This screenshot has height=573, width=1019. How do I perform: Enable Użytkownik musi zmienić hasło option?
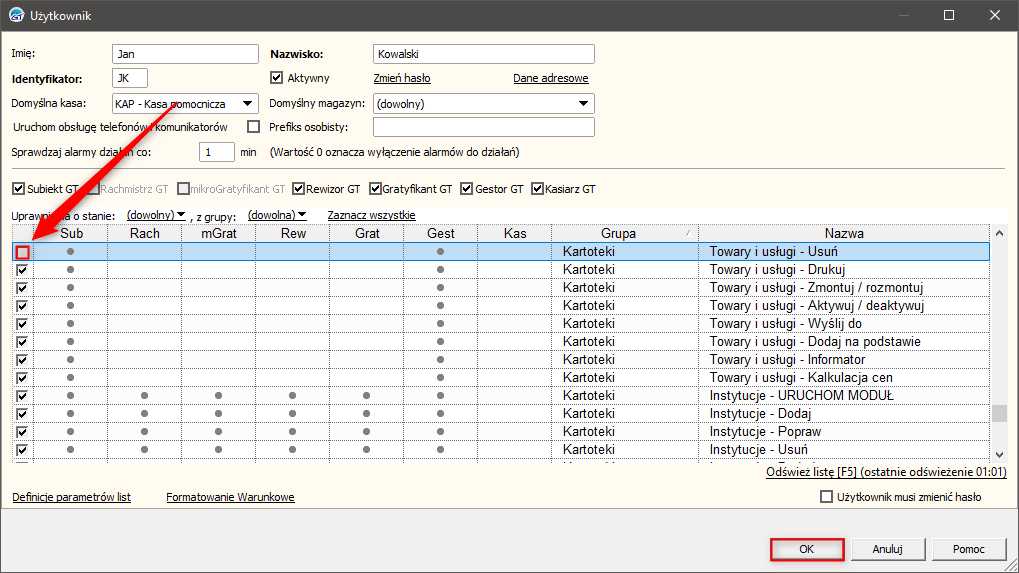click(826, 497)
